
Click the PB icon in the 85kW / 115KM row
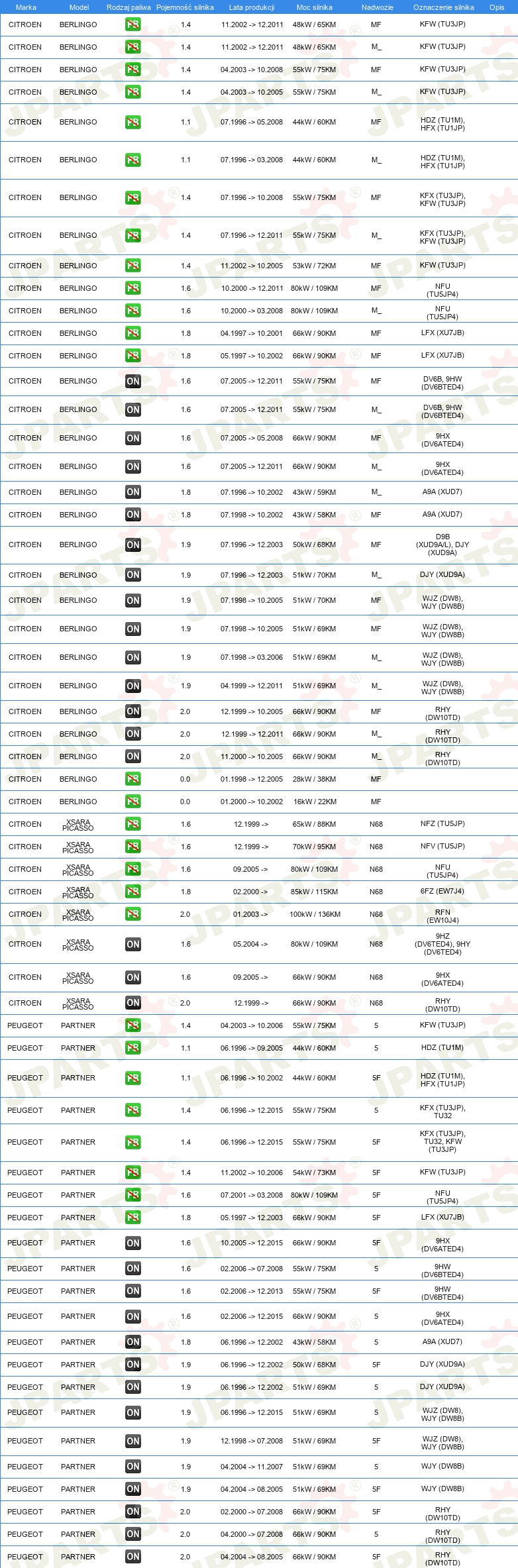click(133, 892)
